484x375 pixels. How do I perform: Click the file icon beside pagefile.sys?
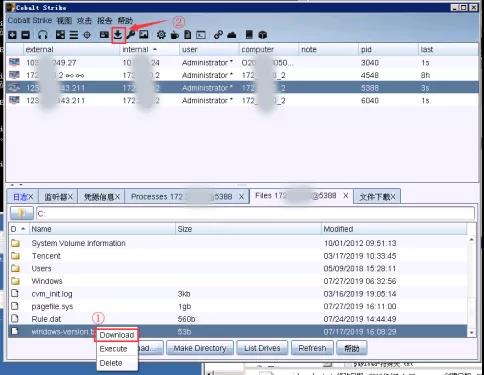tap(15, 306)
